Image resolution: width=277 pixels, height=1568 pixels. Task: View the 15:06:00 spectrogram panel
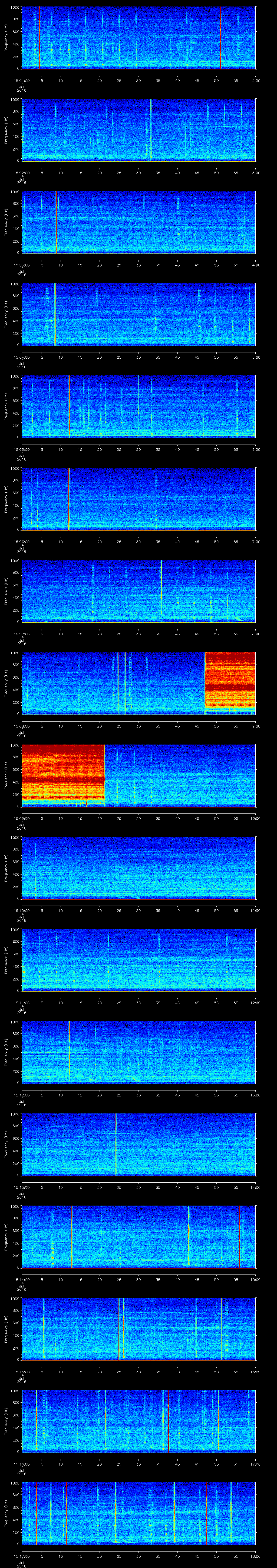[139, 499]
